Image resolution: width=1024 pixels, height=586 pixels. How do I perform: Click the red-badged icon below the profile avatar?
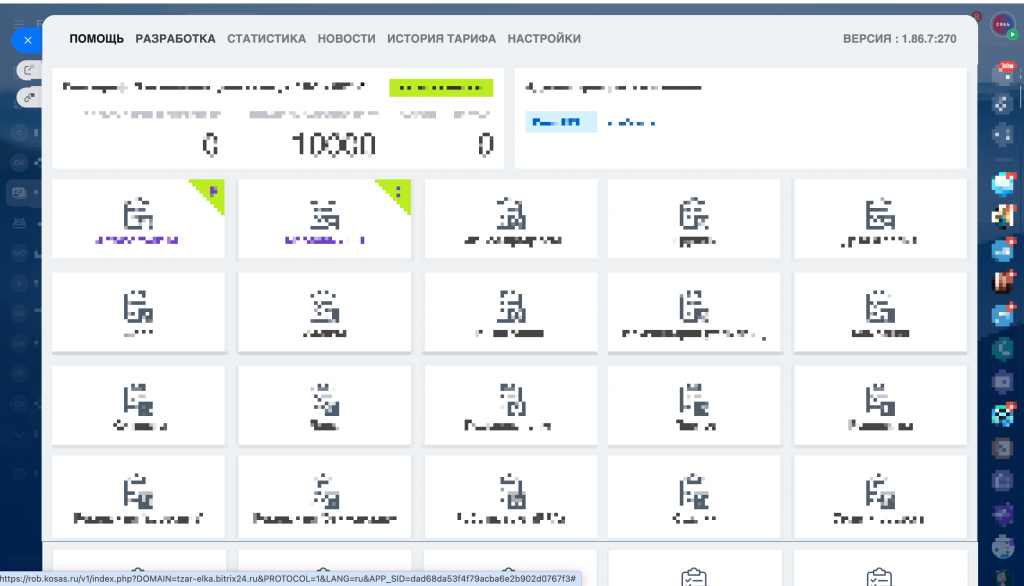click(x=1002, y=72)
